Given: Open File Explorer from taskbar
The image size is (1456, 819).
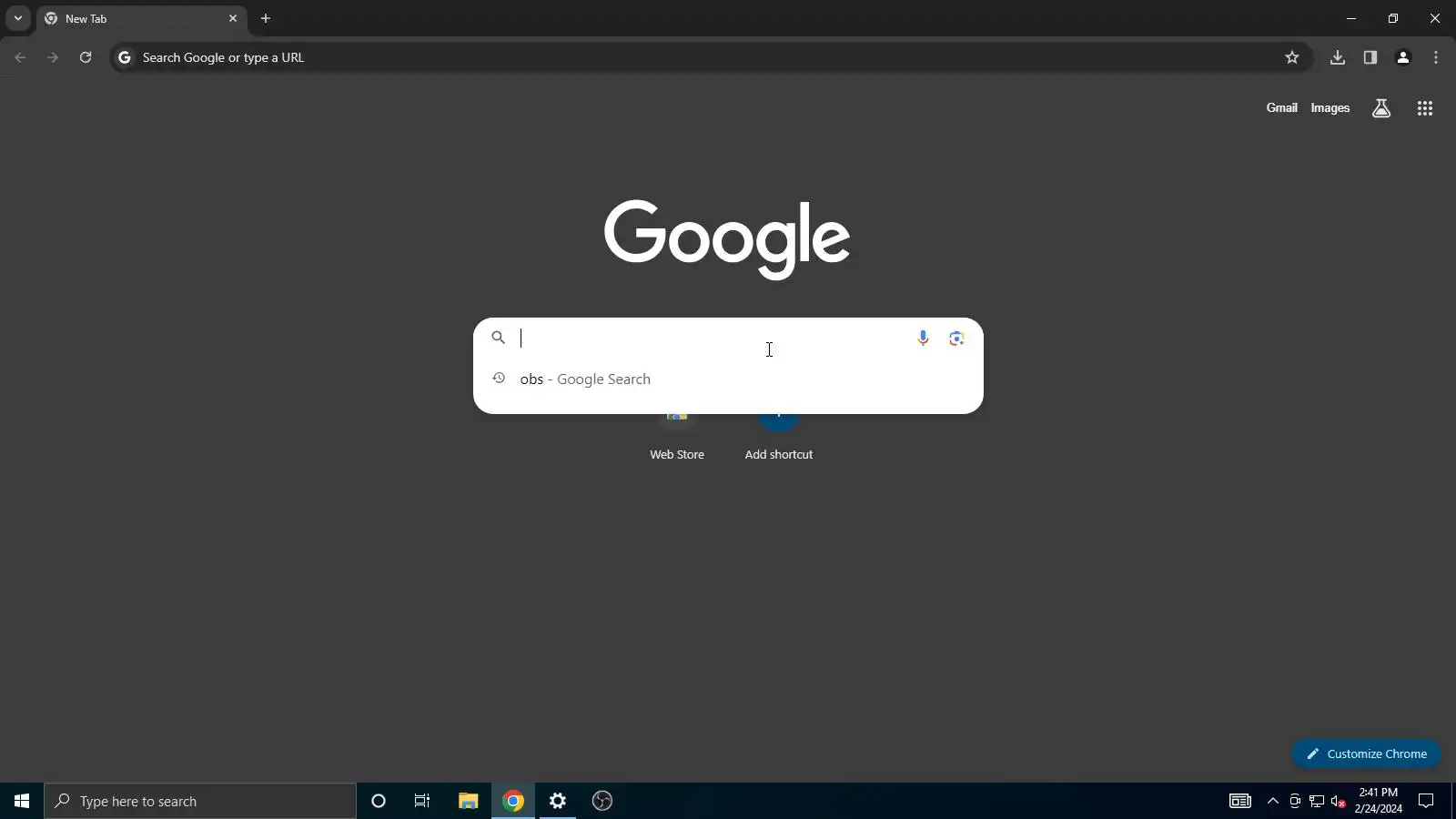Looking at the screenshot, I should (x=468, y=801).
